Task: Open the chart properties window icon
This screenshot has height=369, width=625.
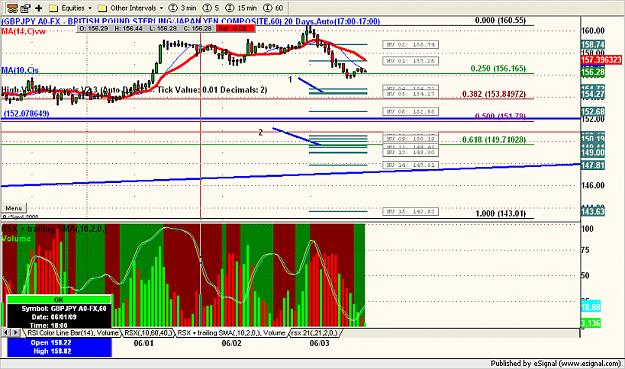Action: coord(26,8)
